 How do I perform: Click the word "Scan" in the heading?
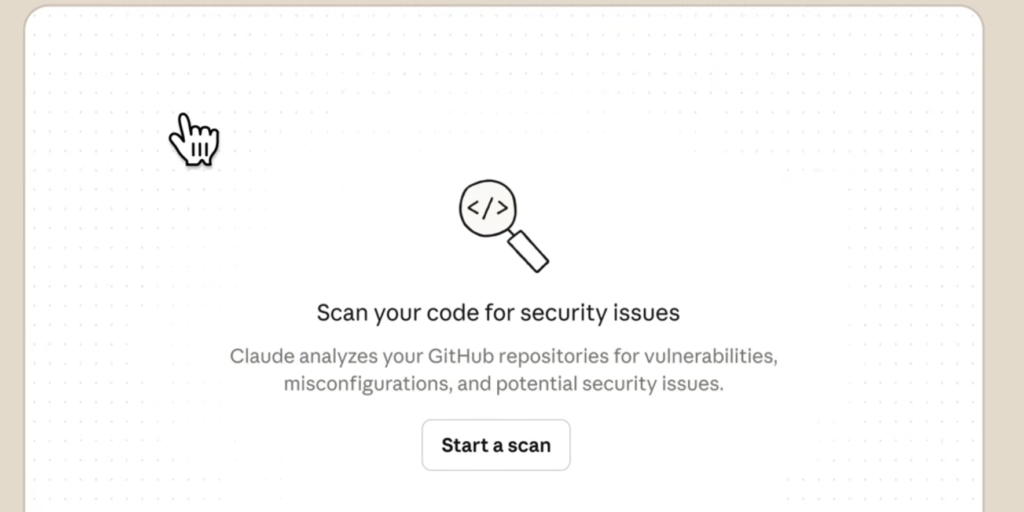click(x=343, y=313)
